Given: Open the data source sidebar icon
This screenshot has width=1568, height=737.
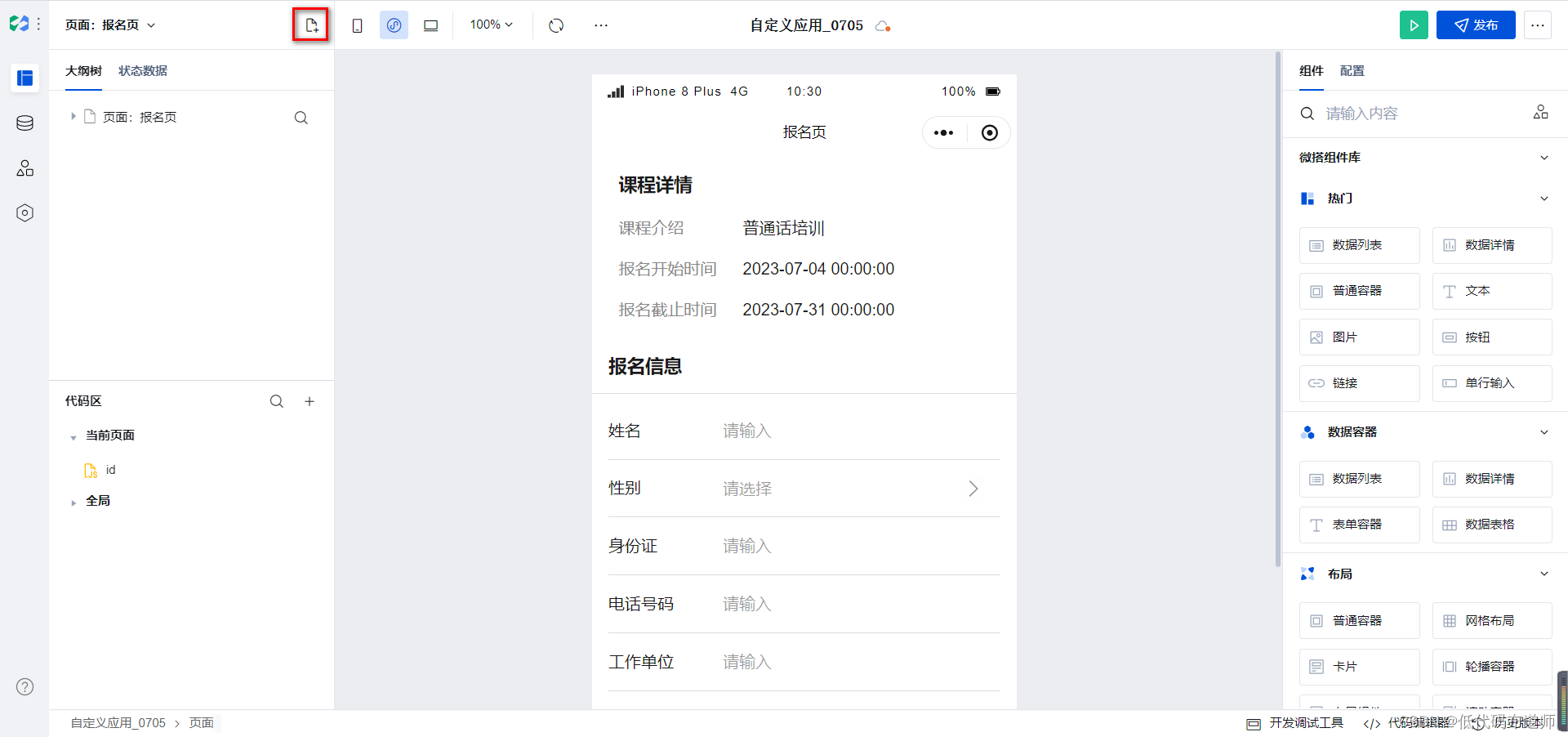Looking at the screenshot, I should [x=25, y=123].
